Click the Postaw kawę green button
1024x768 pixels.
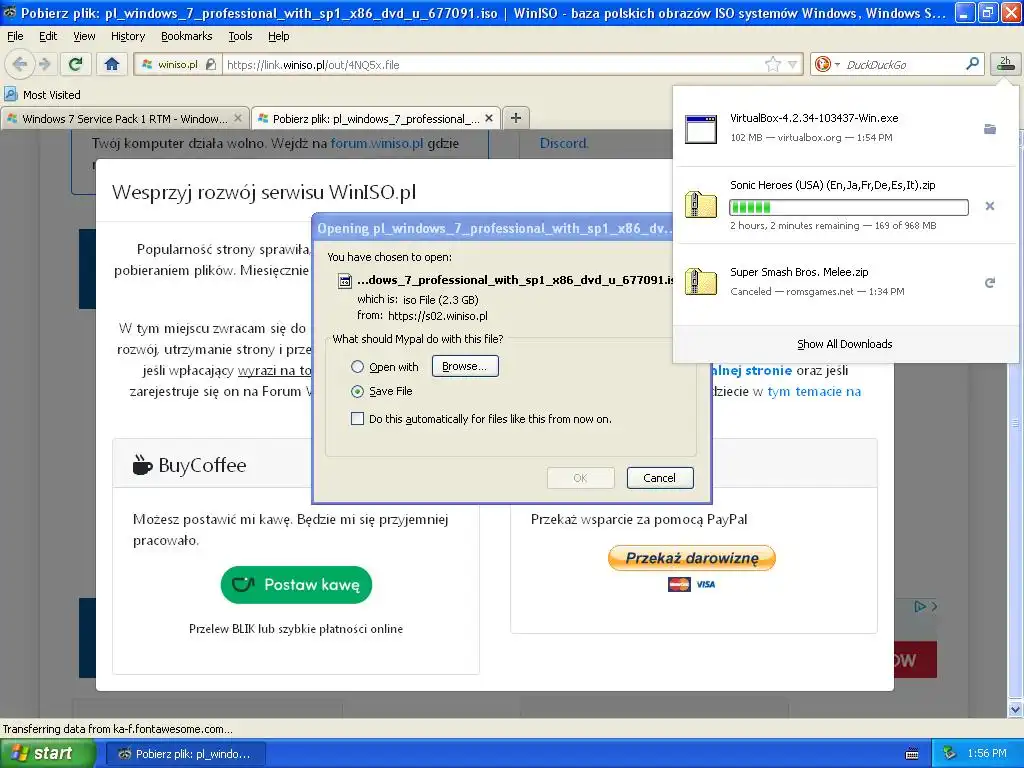296,584
